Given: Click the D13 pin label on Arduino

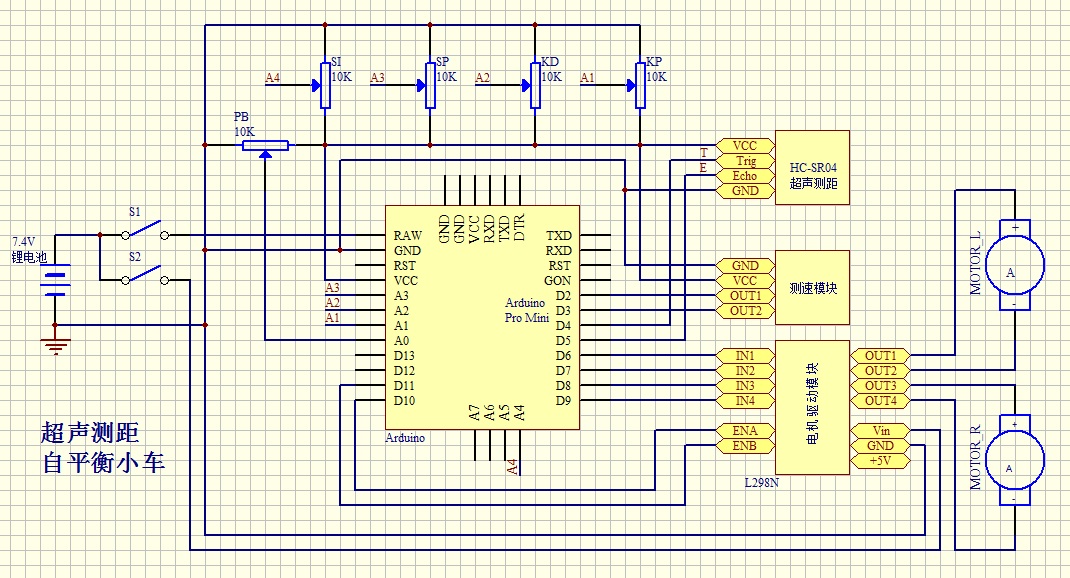Looking at the screenshot, I should pyautogui.click(x=404, y=356).
